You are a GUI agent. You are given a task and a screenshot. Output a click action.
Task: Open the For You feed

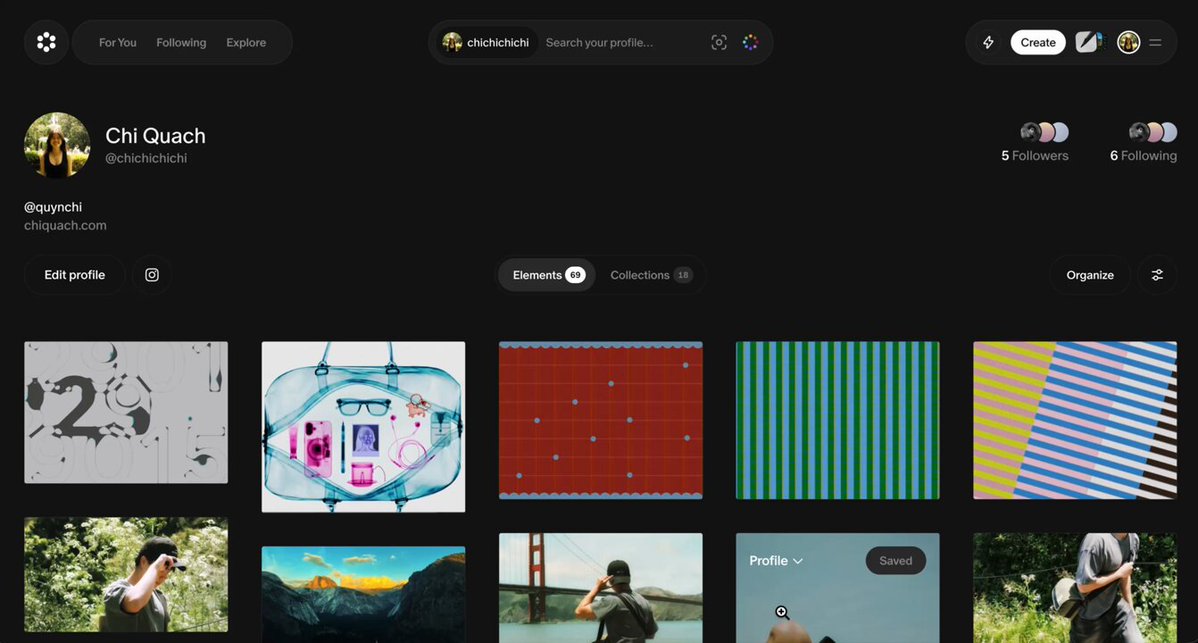pos(118,43)
